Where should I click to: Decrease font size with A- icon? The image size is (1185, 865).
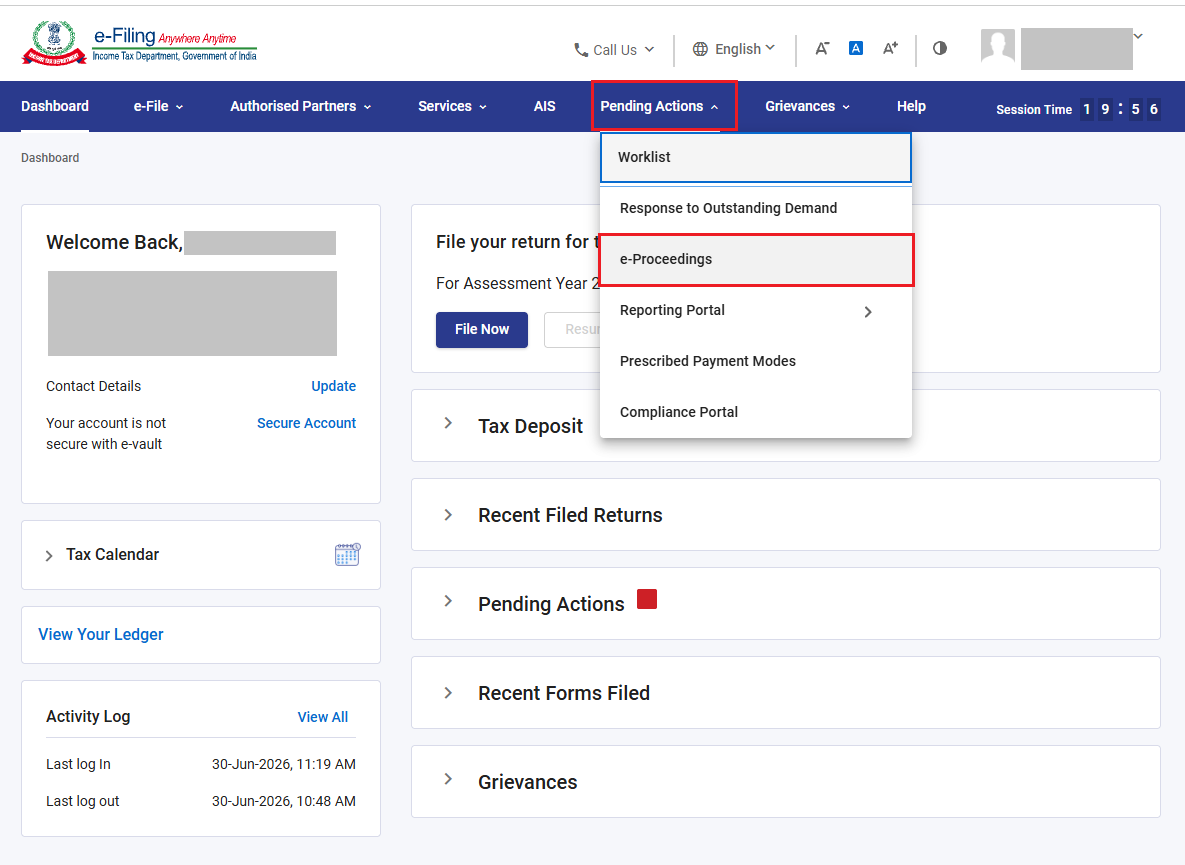(x=822, y=48)
